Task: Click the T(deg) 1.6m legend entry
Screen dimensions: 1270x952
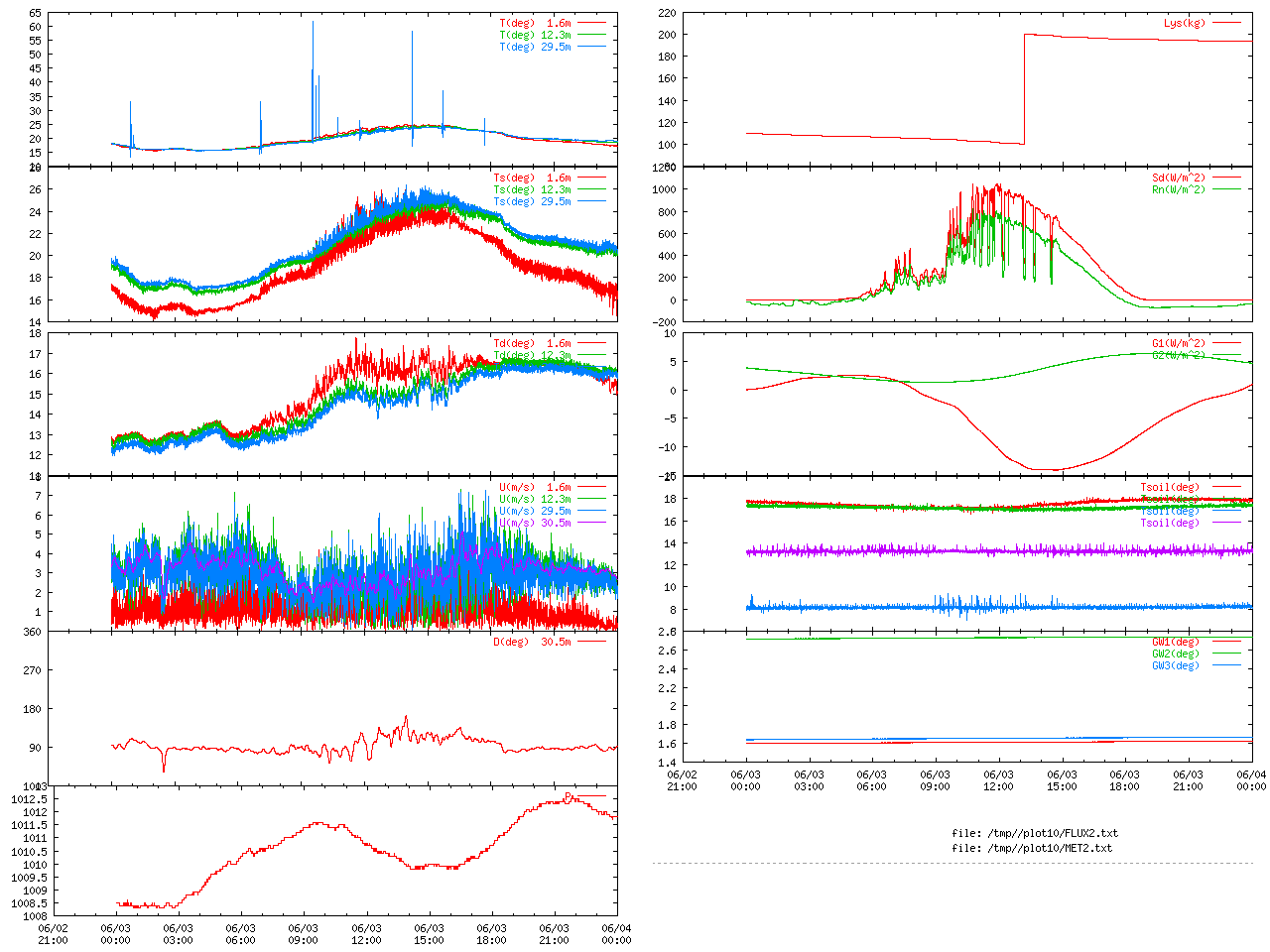Action: pyautogui.click(x=535, y=23)
